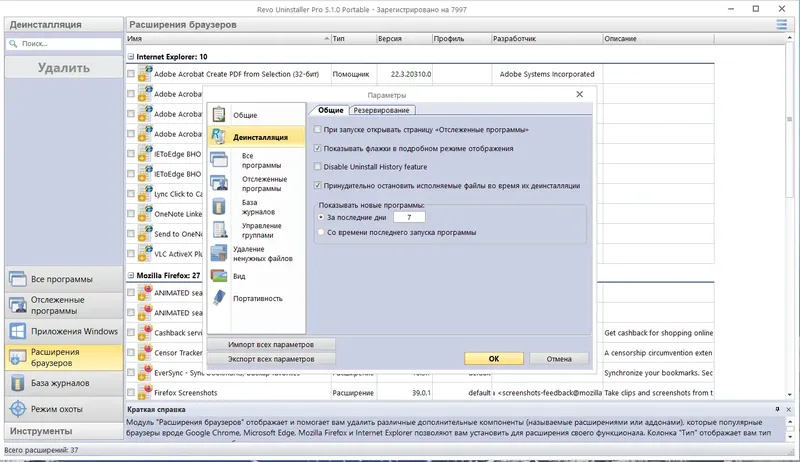The image size is (800, 462).
Task: Select the Adobe Acrobat Create PDF from Selection icon
Action: (145, 74)
